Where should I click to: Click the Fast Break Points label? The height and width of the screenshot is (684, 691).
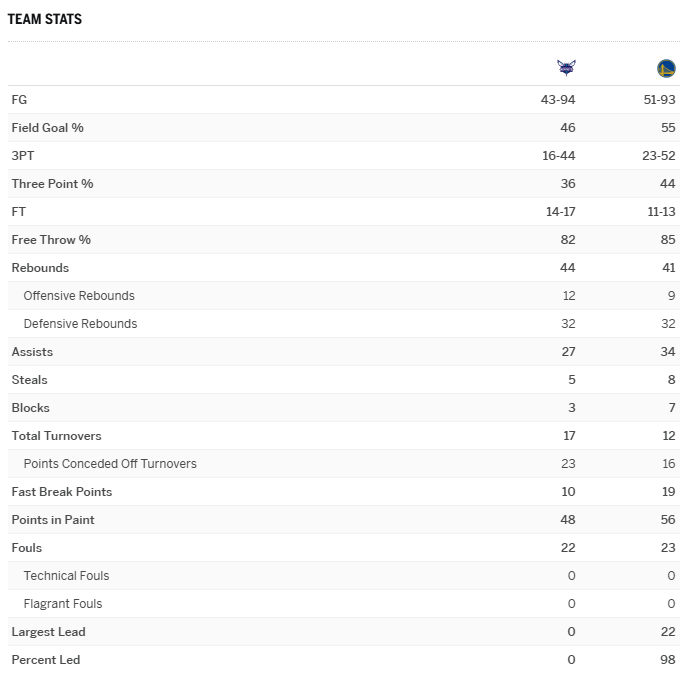(x=62, y=492)
